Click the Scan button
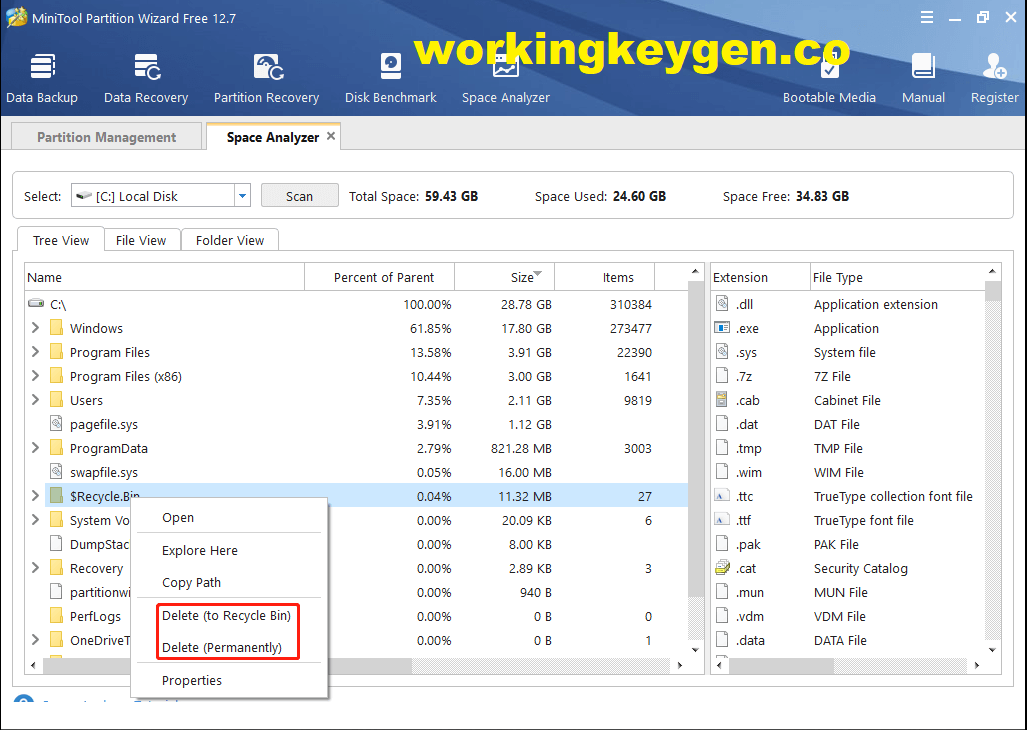The width and height of the screenshot is (1027, 730). 299,195
